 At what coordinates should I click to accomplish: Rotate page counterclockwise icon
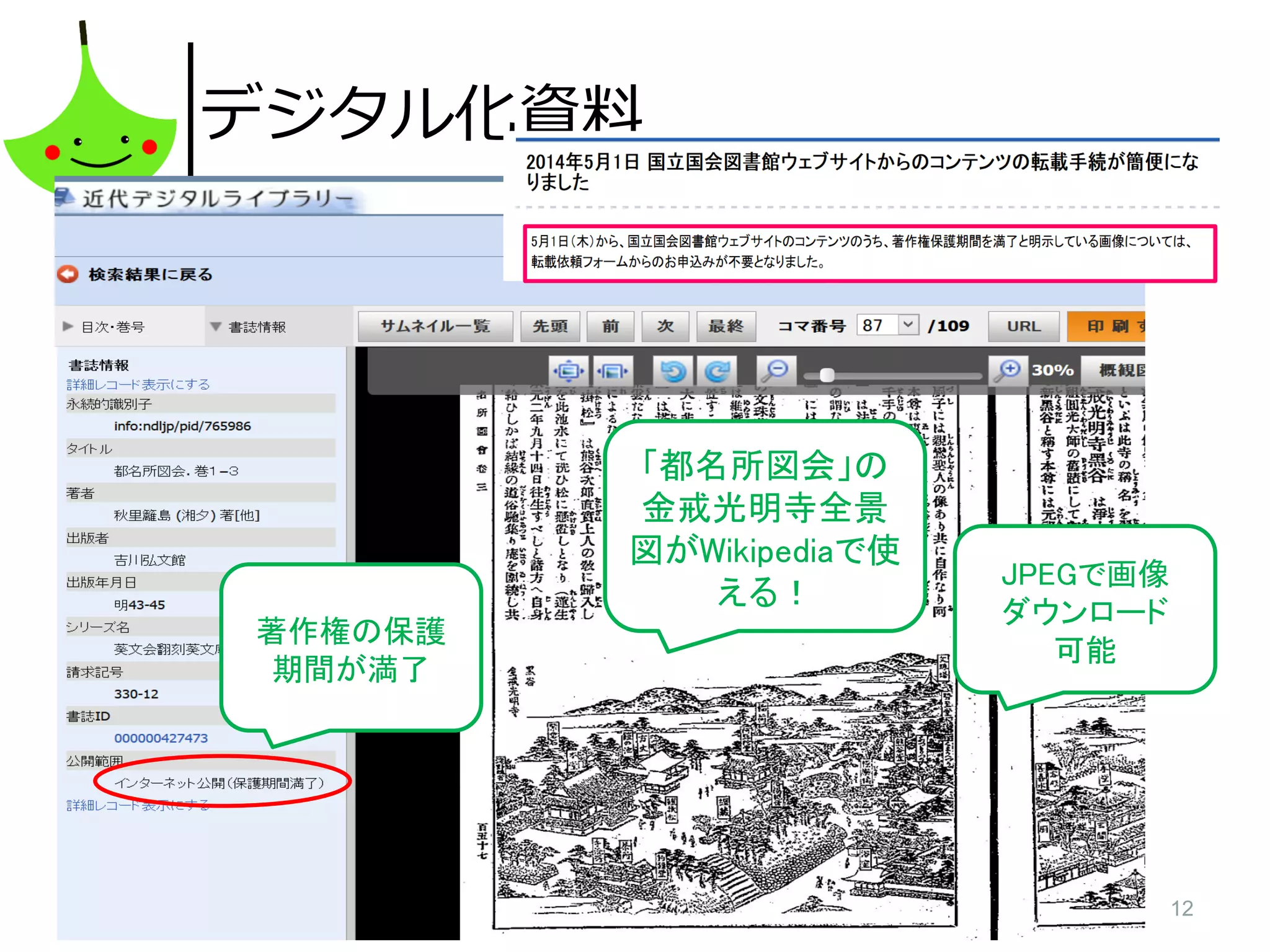tap(673, 371)
